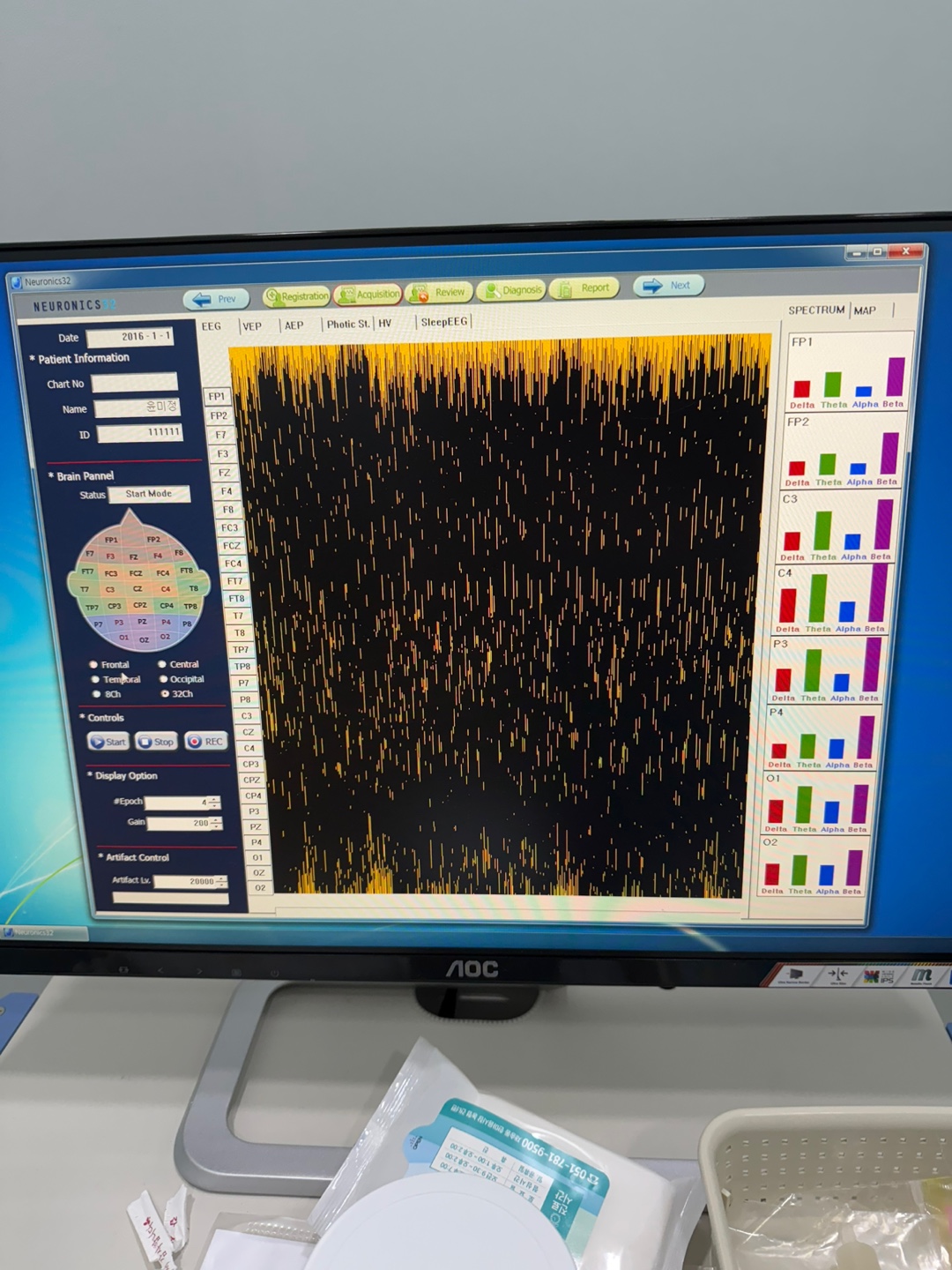The height and width of the screenshot is (1270, 952).
Task: Click the C4 Theta spectrum bar
Action: (x=818, y=599)
